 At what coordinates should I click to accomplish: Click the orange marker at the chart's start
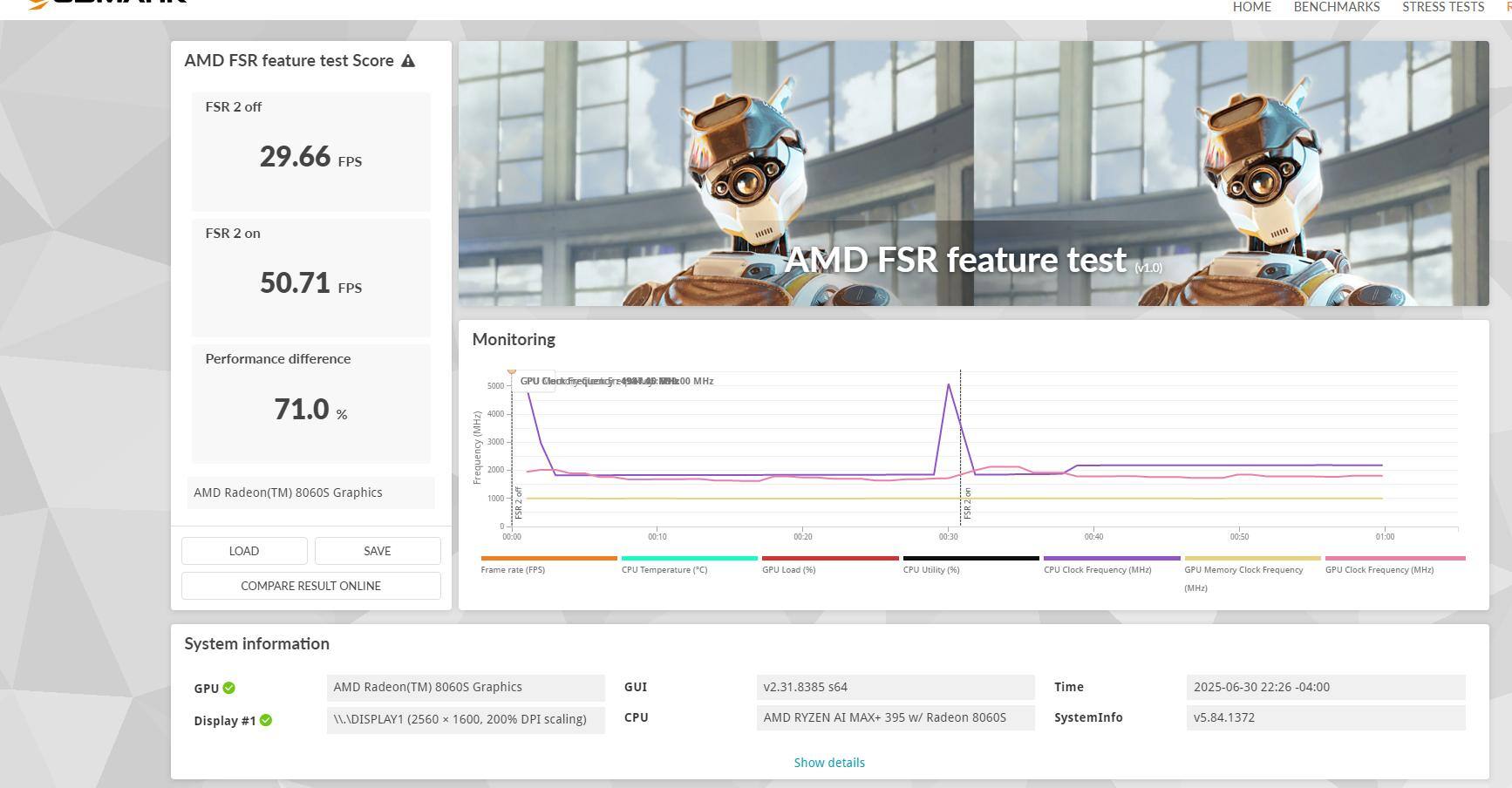tap(512, 371)
